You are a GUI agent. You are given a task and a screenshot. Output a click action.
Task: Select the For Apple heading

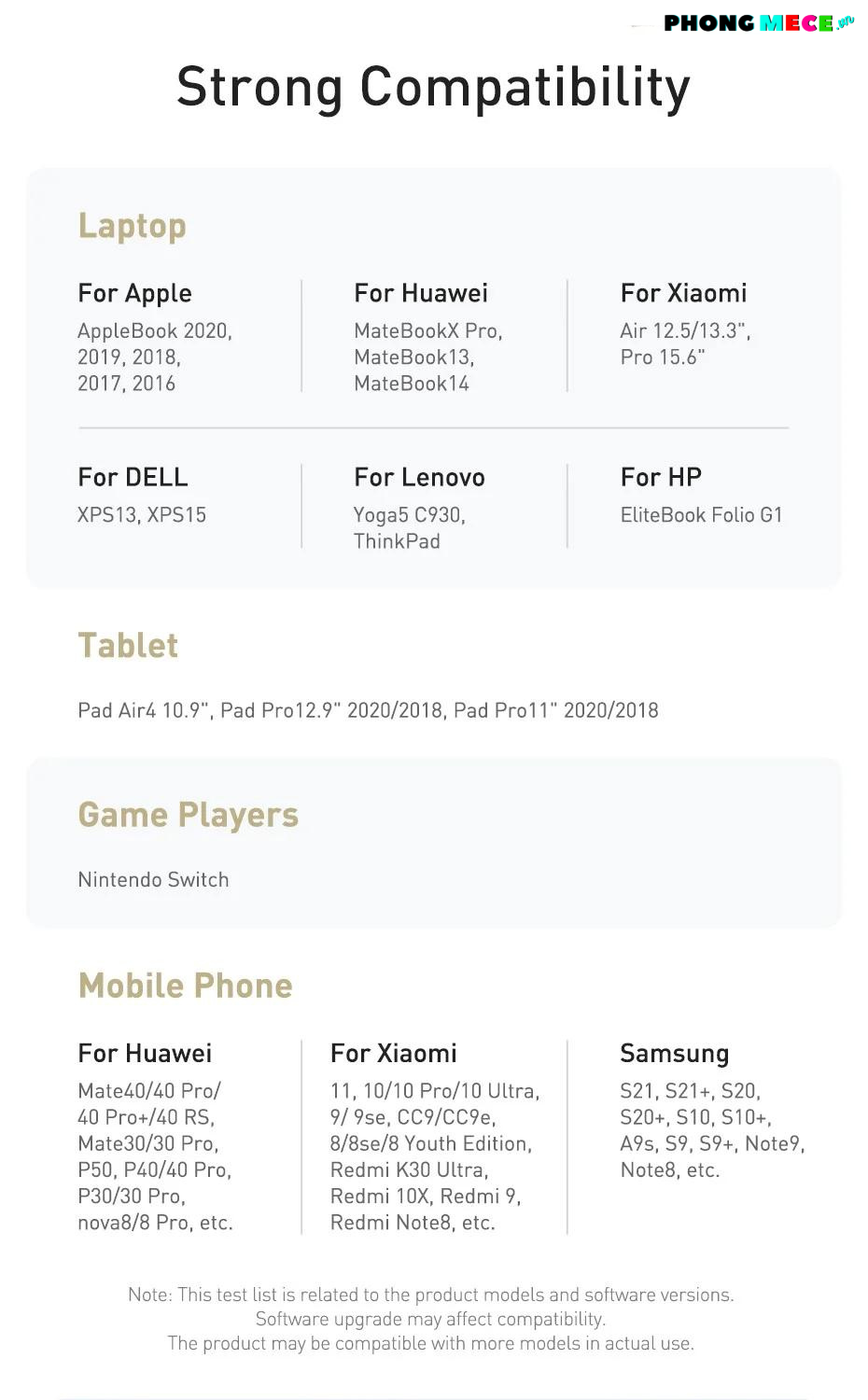[135, 293]
